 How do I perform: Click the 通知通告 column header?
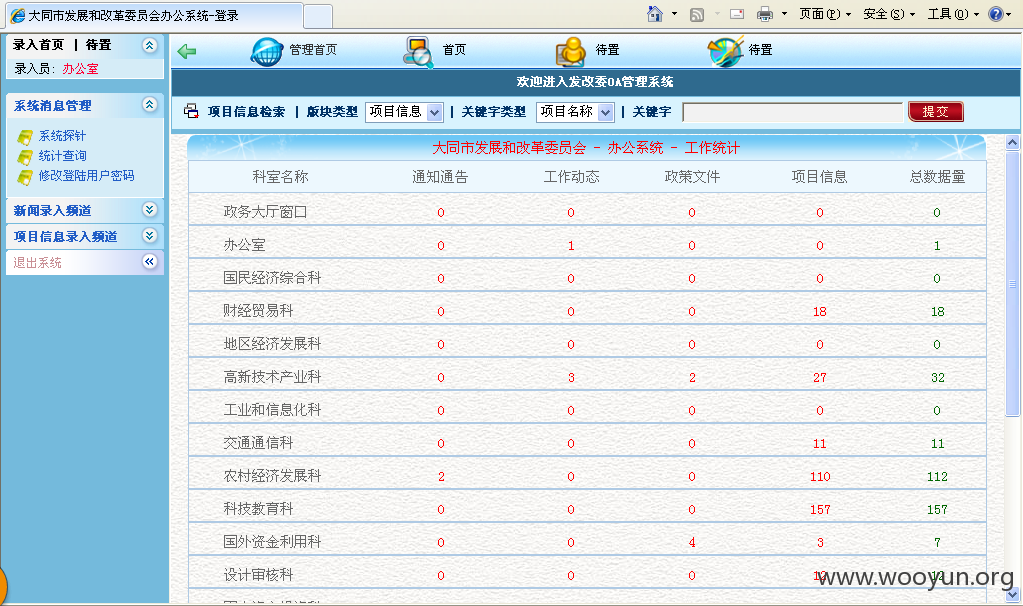tap(440, 177)
